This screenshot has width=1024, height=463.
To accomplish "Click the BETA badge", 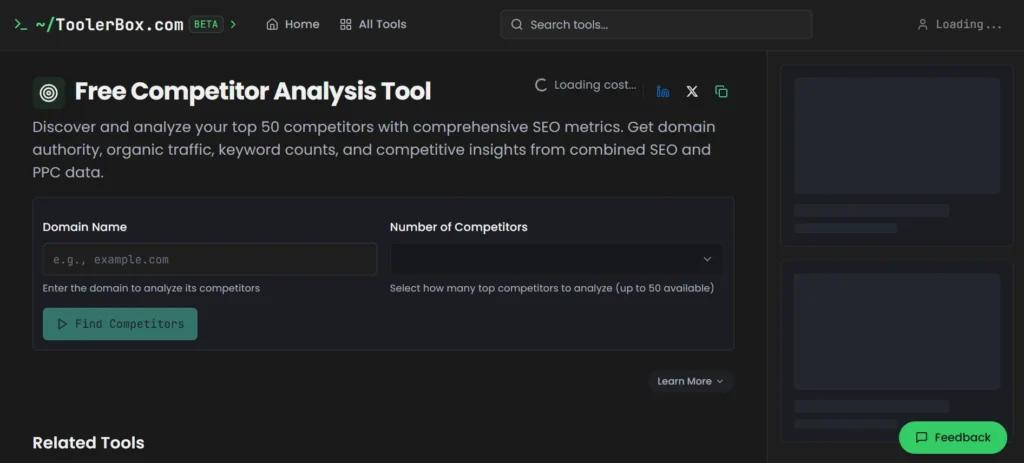I will [206, 25].
